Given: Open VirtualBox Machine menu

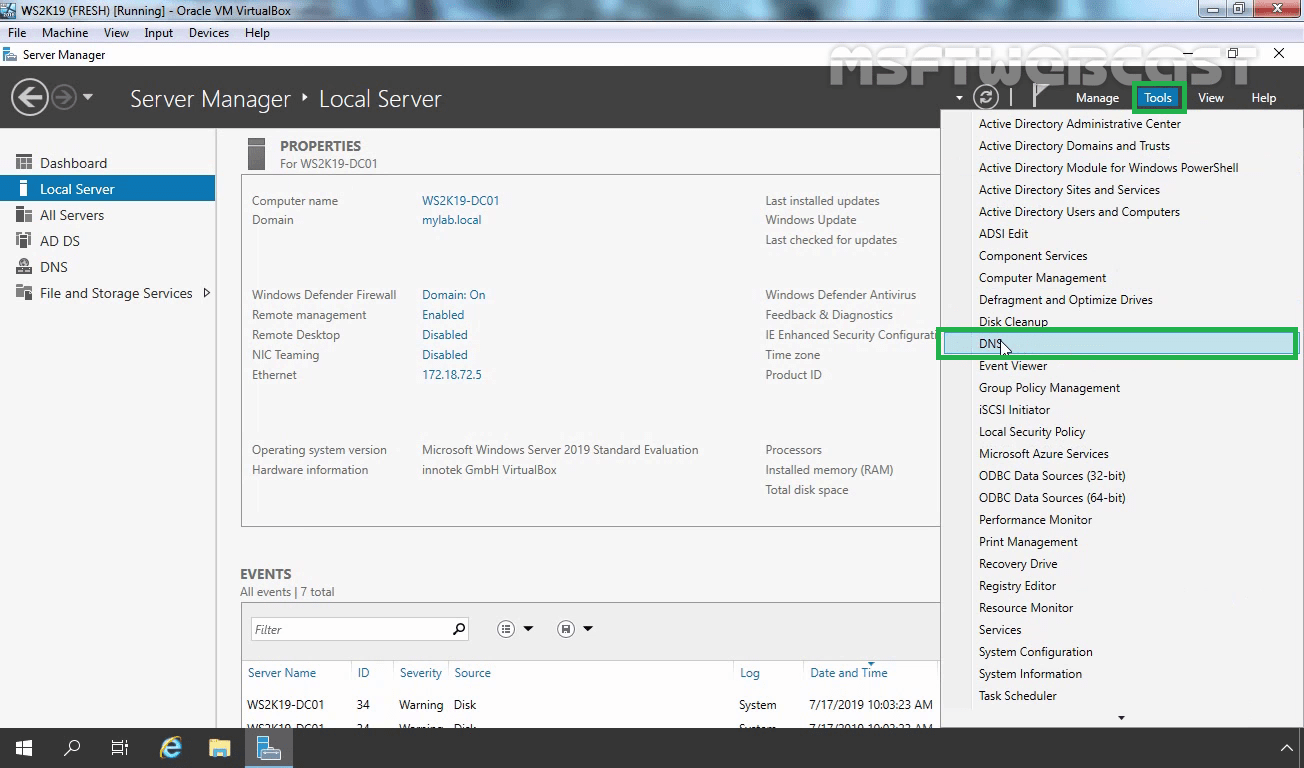Looking at the screenshot, I should [x=65, y=33].
